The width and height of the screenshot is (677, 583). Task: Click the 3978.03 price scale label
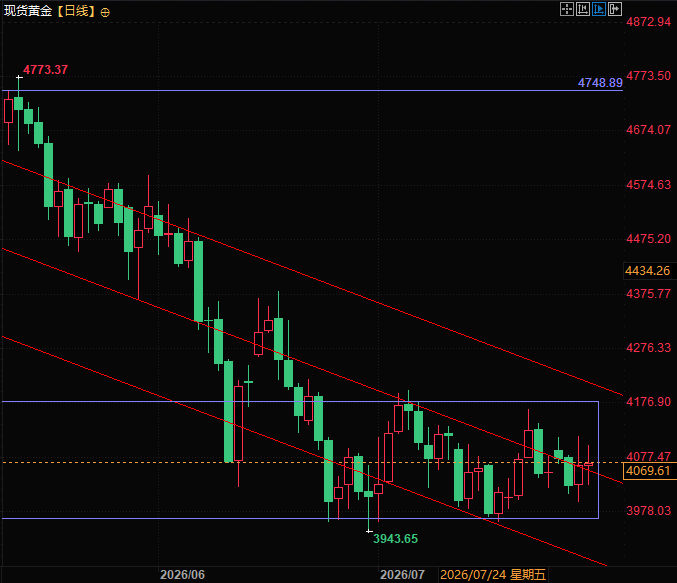click(649, 510)
